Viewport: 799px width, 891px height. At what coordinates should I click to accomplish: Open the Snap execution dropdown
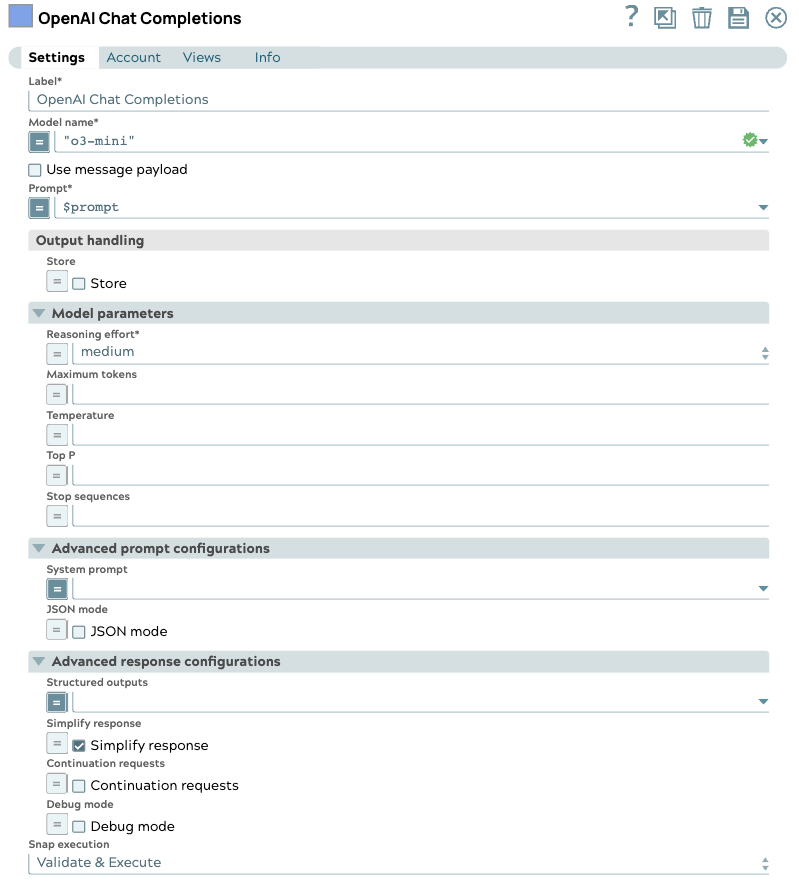(x=398, y=863)
